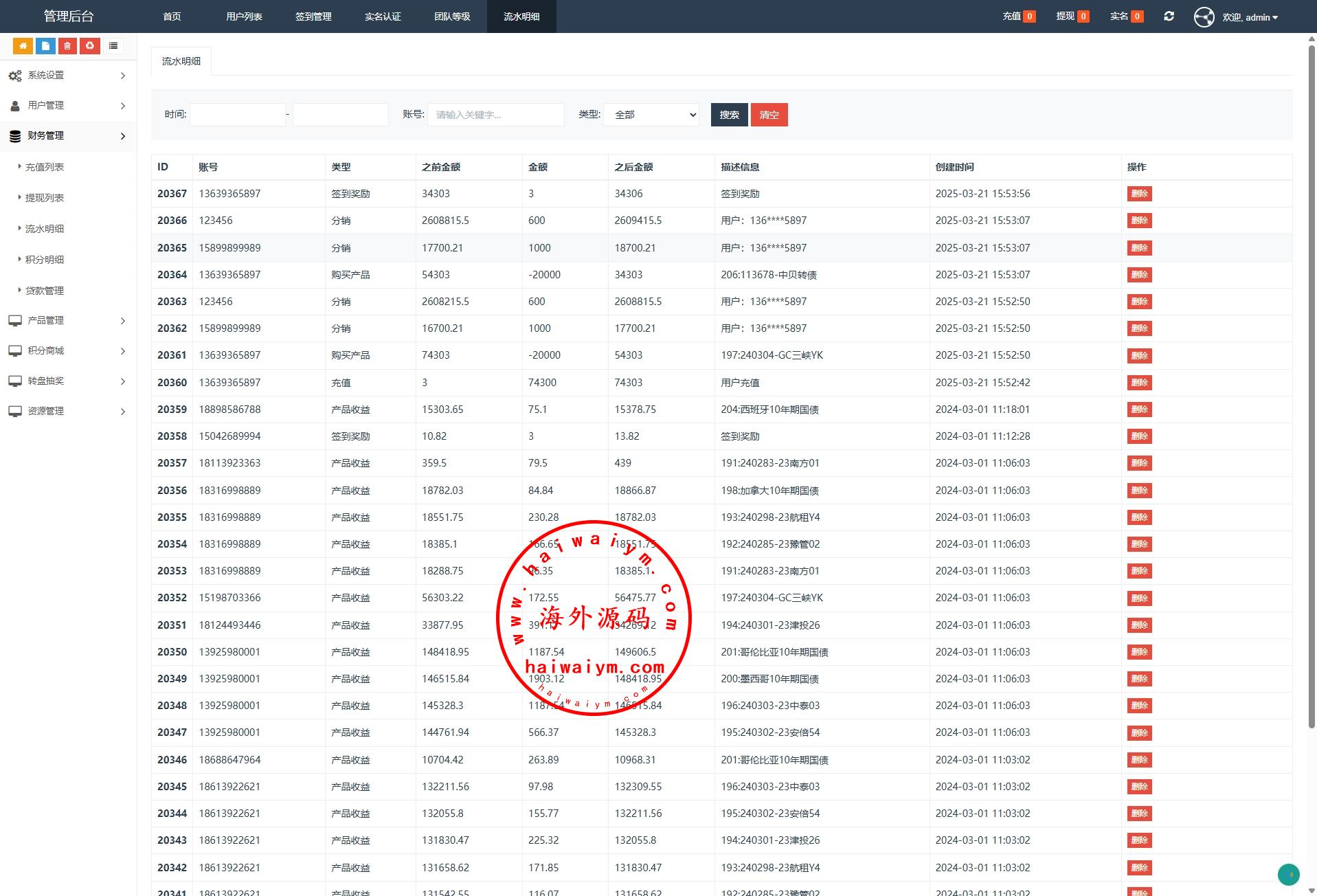Click the admin avatar icon

(1204, 17)
